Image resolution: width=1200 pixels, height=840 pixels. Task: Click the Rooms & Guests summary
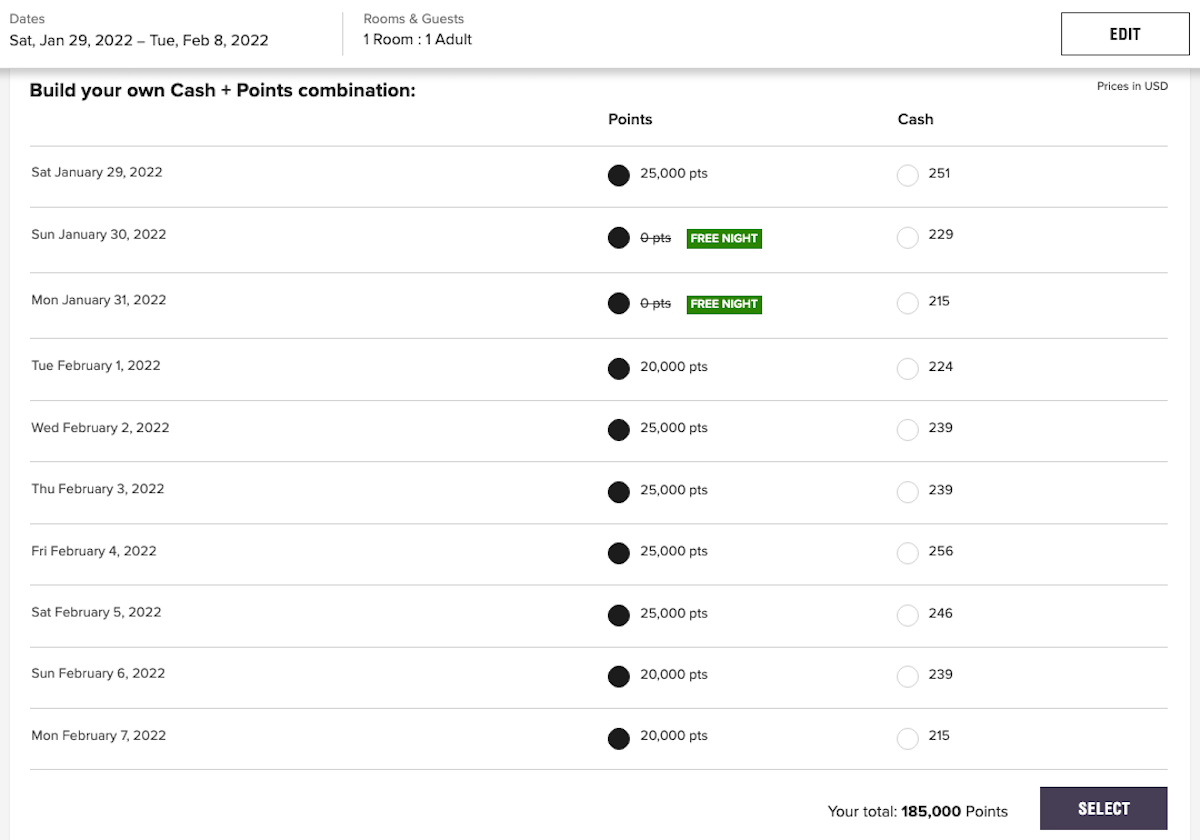(x=417, y=40)
